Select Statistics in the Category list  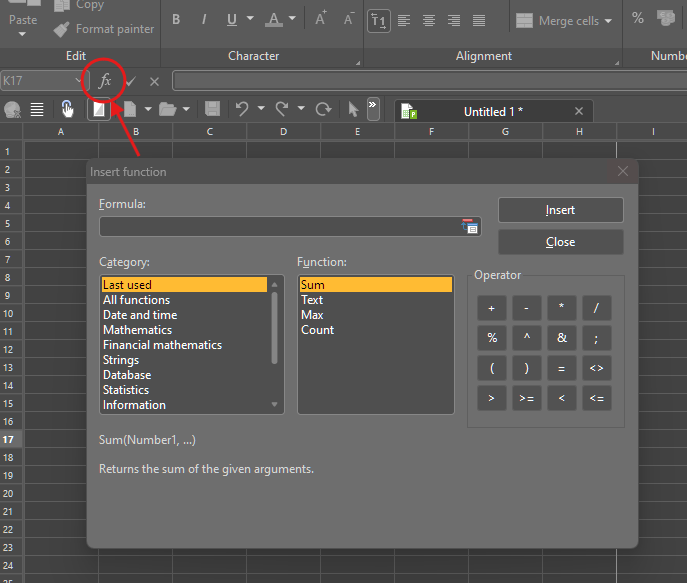126,390
